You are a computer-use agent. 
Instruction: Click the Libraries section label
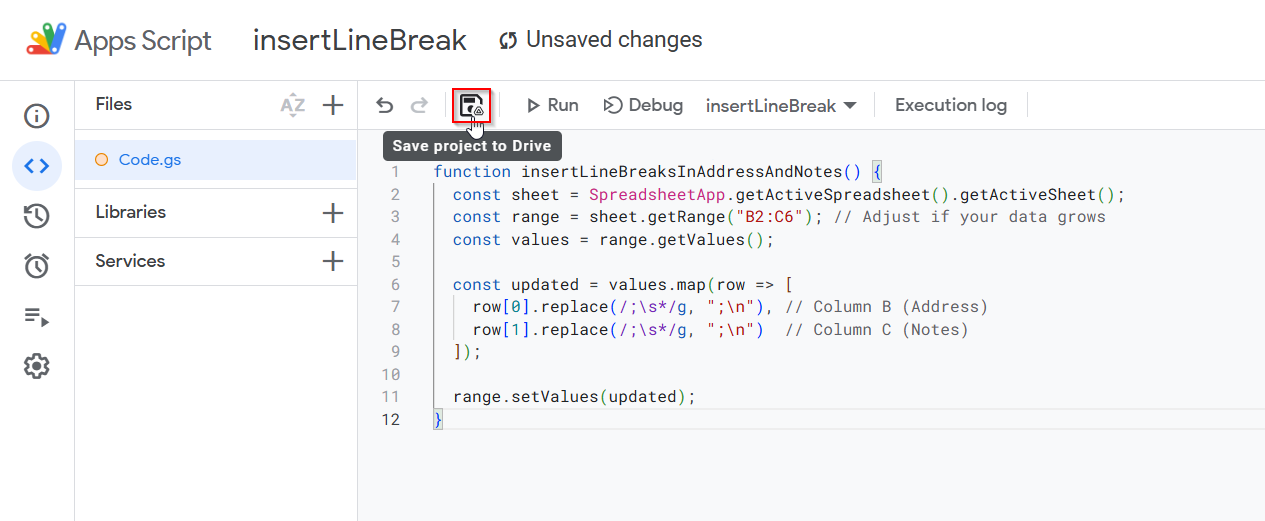(131, 212)
